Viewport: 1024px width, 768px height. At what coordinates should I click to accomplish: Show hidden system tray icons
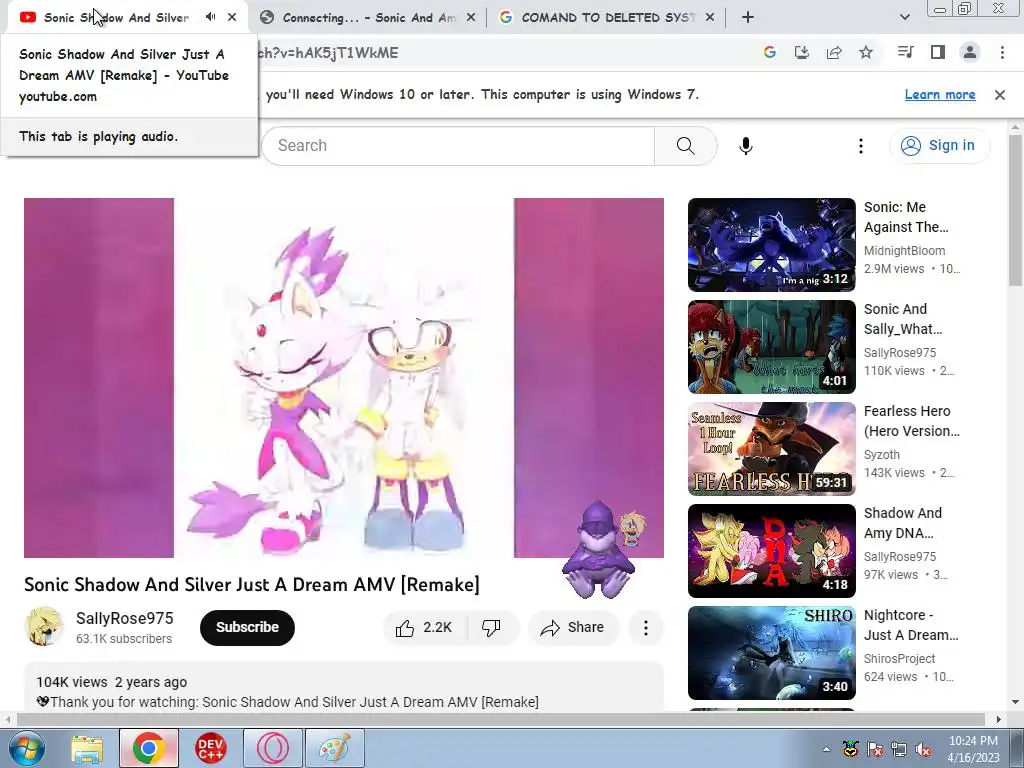826,750
